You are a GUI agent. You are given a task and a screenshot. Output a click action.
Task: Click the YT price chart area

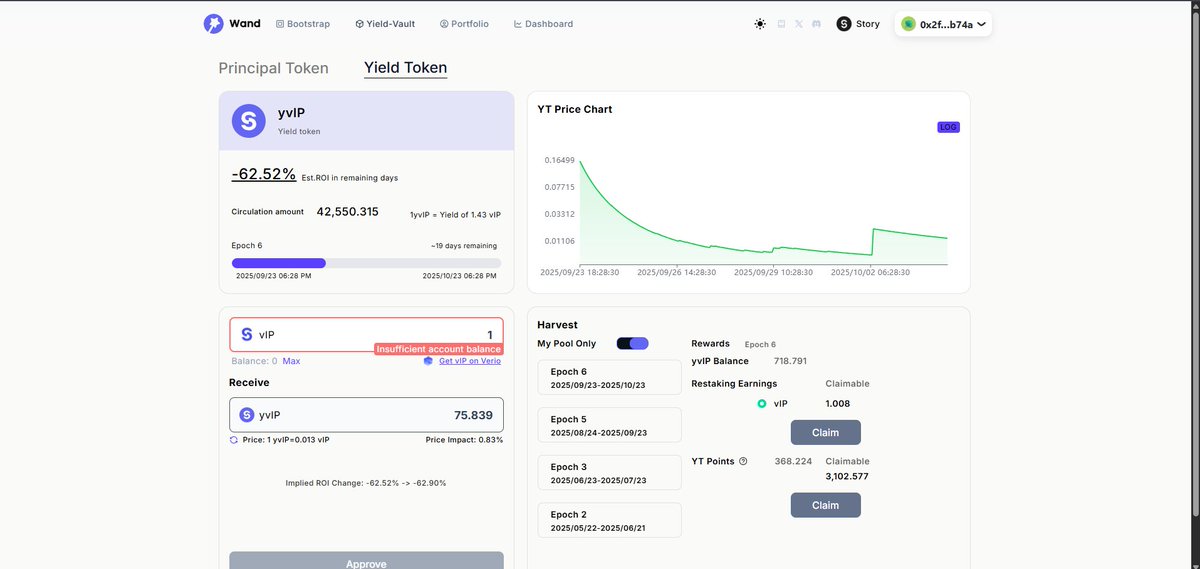(x=763, y=212)
